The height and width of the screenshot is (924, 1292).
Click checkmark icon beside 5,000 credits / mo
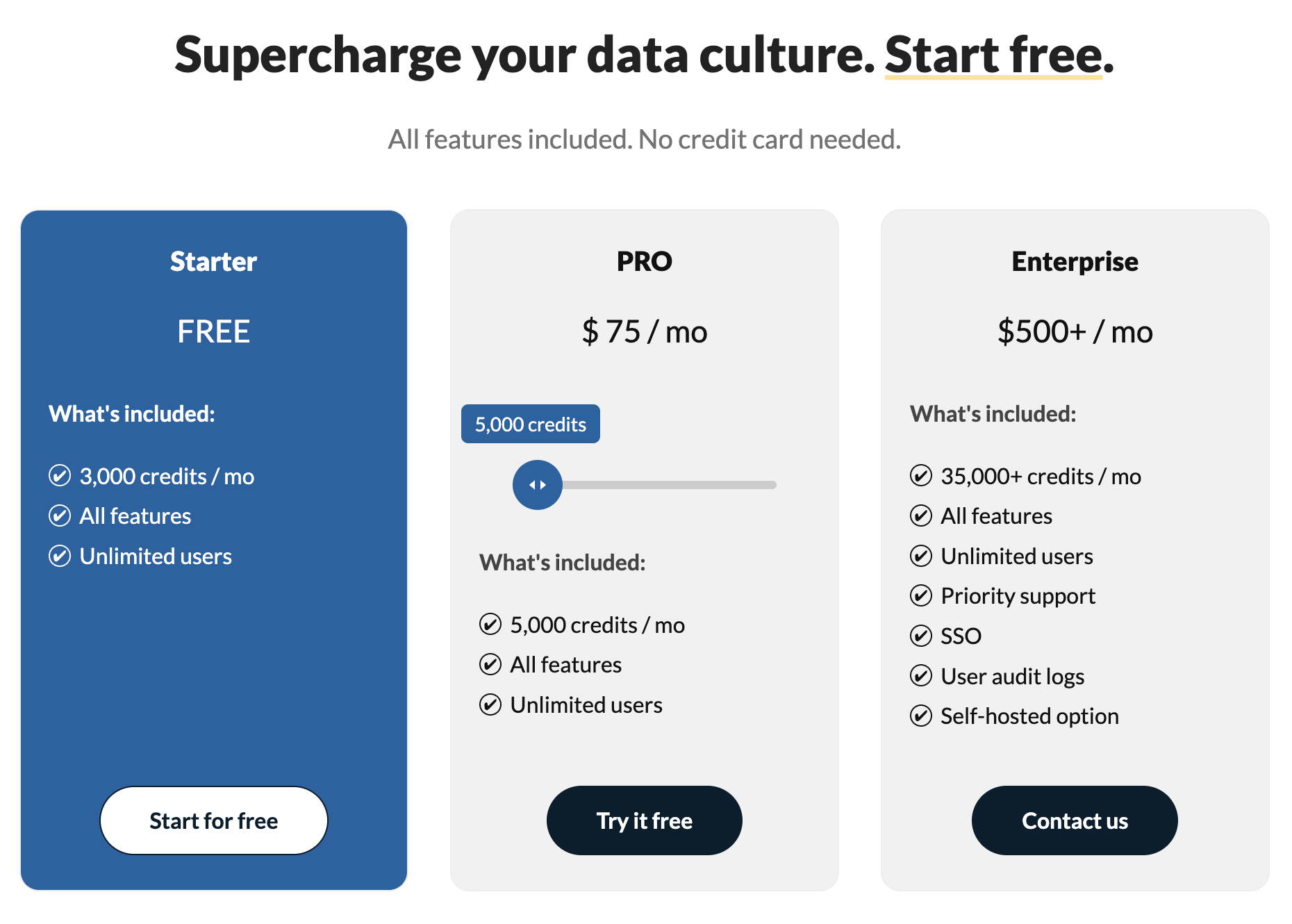(490, 625)
